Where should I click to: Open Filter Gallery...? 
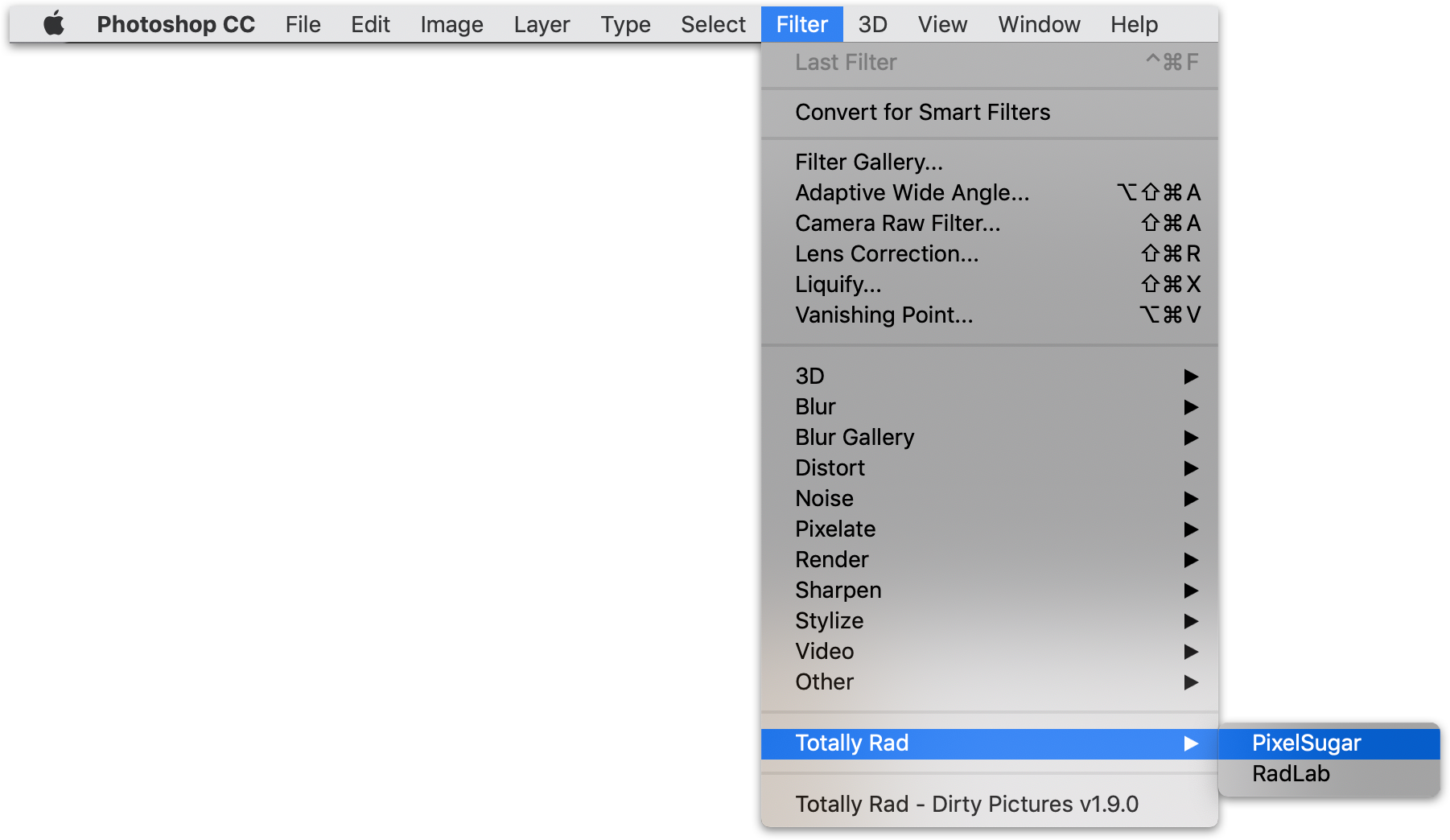pyautogui.click(x=989, y=162)
